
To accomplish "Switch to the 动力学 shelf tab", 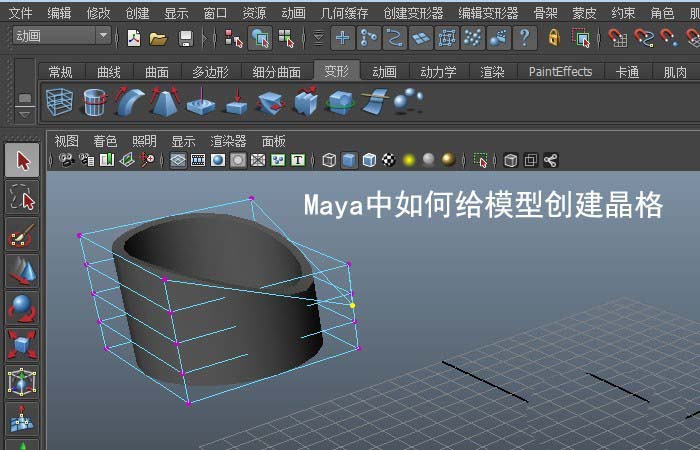I will pos(438,72).
